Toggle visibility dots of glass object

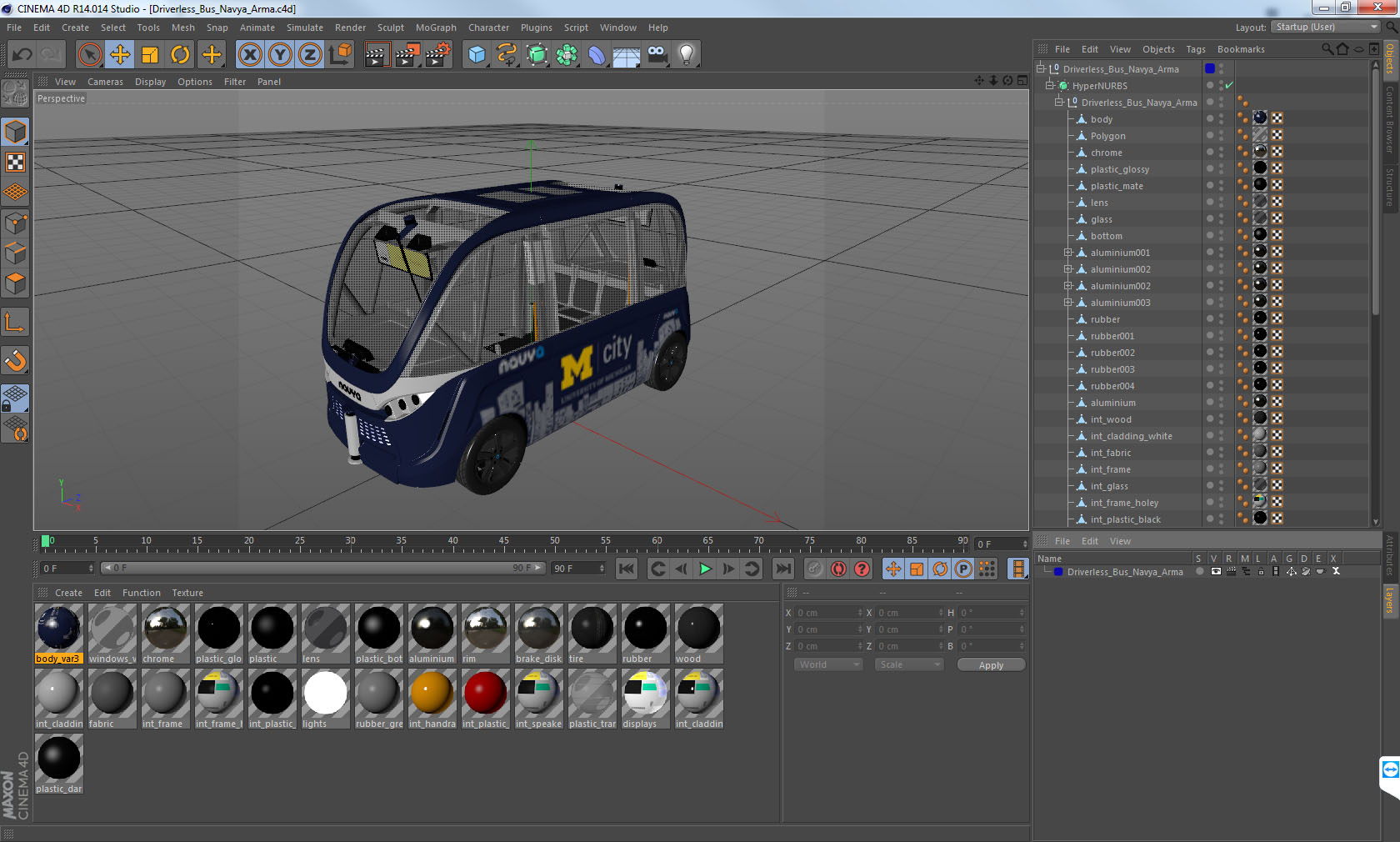[x=1222, y=218]
